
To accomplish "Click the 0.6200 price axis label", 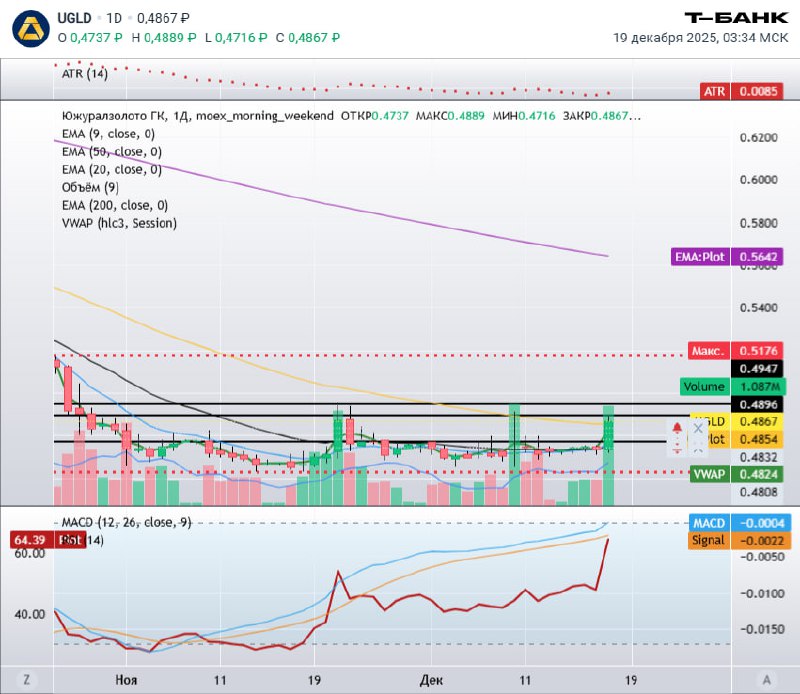I will coord(759,137).
